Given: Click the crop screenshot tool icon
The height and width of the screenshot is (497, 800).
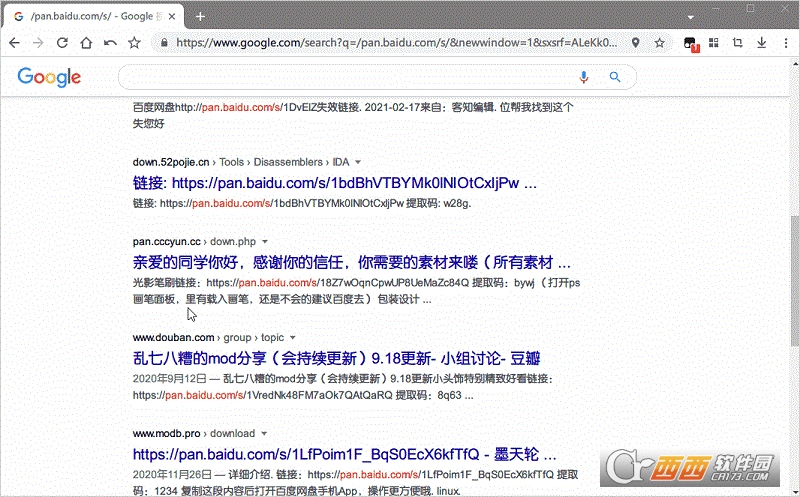Looking at the screenshot, I should 738,43.
